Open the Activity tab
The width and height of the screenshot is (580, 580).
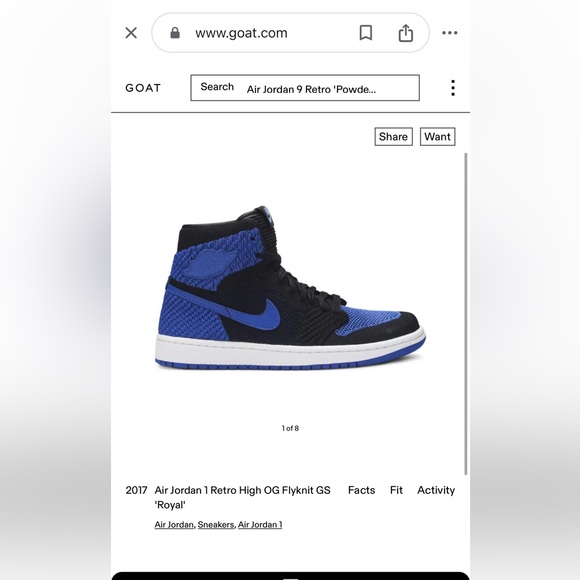click(436, 490)
